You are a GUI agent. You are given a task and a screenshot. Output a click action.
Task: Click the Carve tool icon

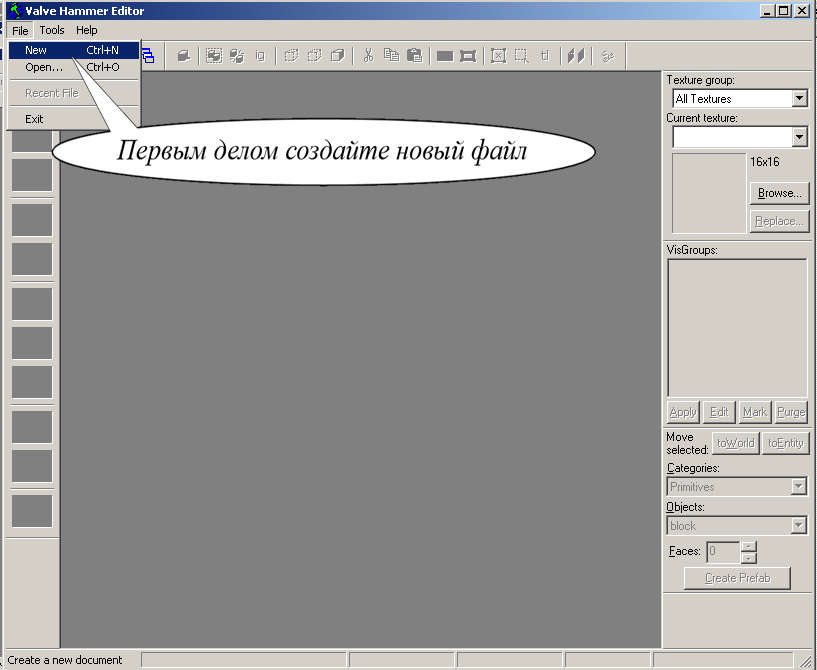183,55
